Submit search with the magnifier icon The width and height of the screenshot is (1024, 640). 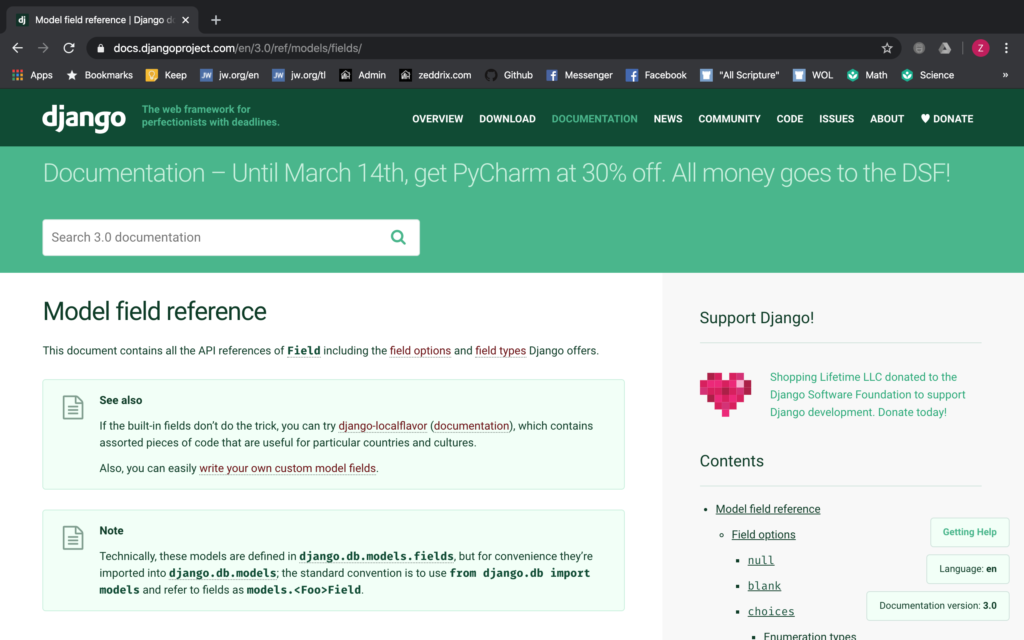(398, 237)
